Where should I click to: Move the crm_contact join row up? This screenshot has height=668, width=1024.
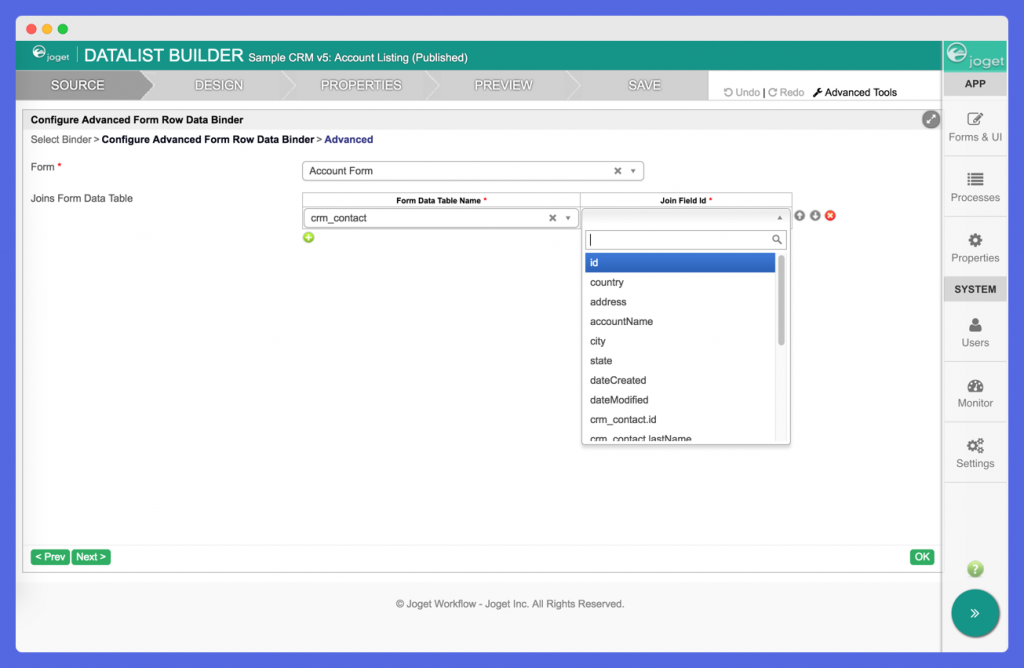point(799,215)
